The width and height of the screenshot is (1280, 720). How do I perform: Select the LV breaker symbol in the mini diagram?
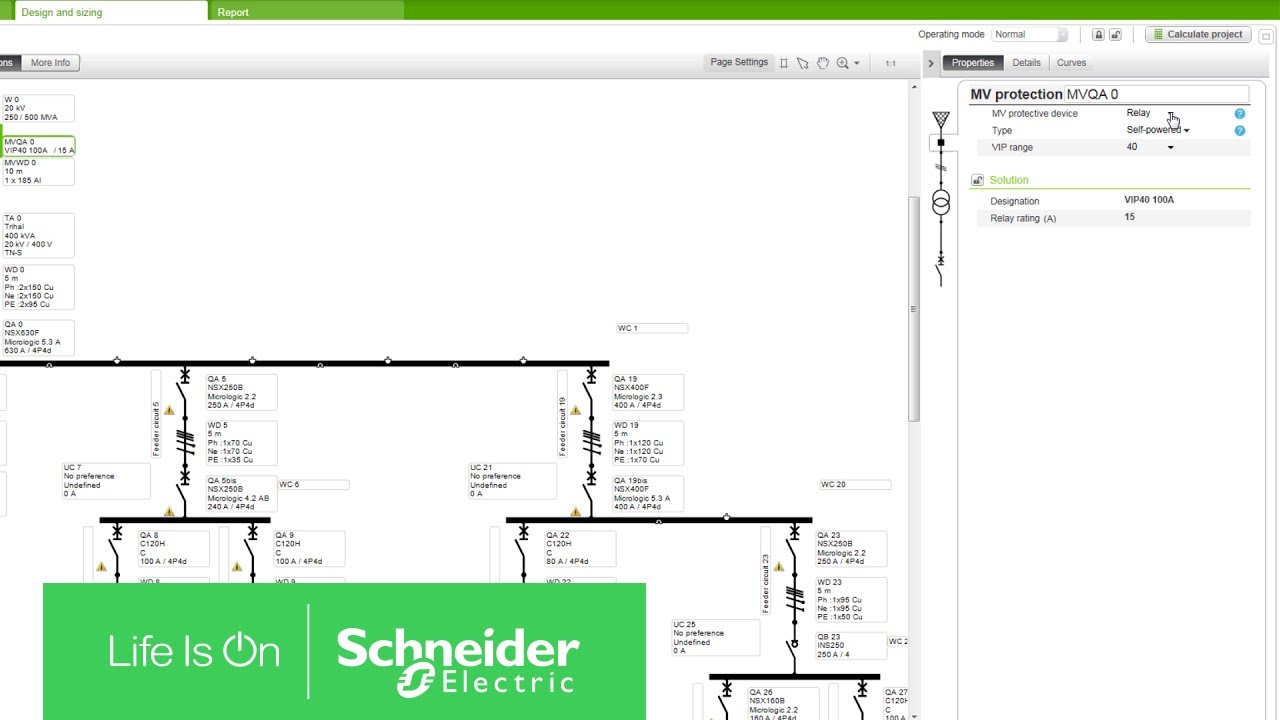tap(940, 268)
